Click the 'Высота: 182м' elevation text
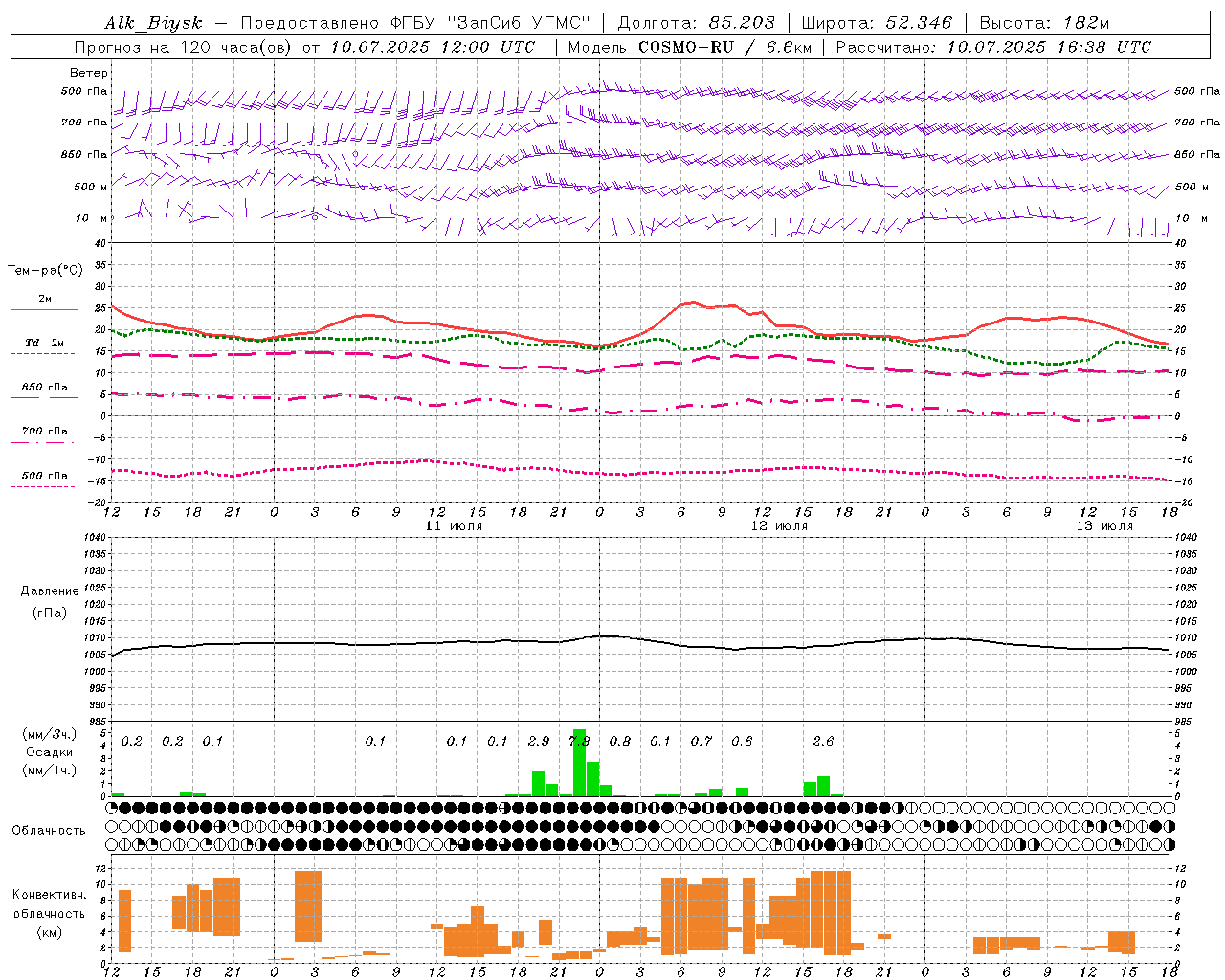 [1044, 23]
